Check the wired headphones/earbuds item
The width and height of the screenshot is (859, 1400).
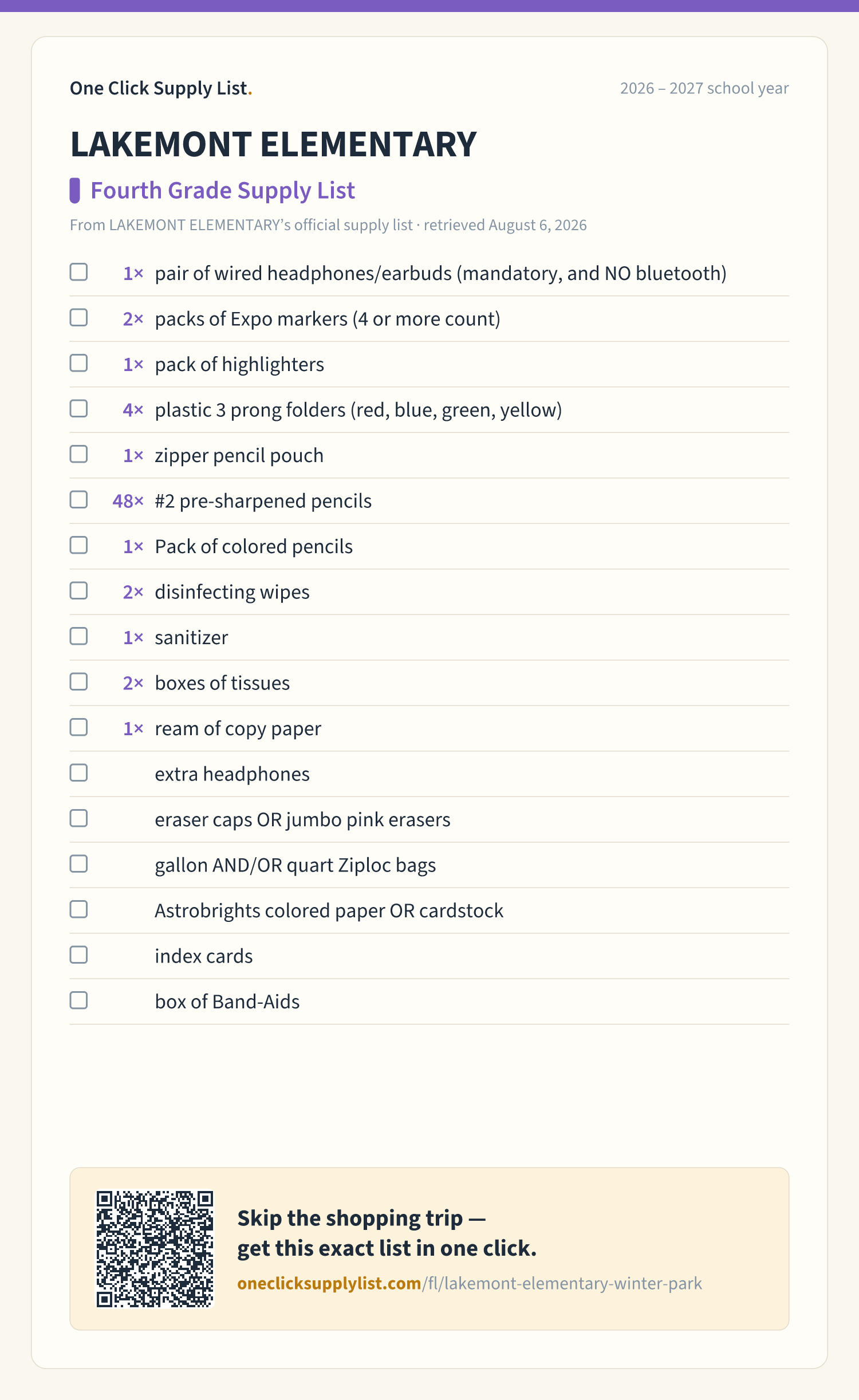[78, 272]
